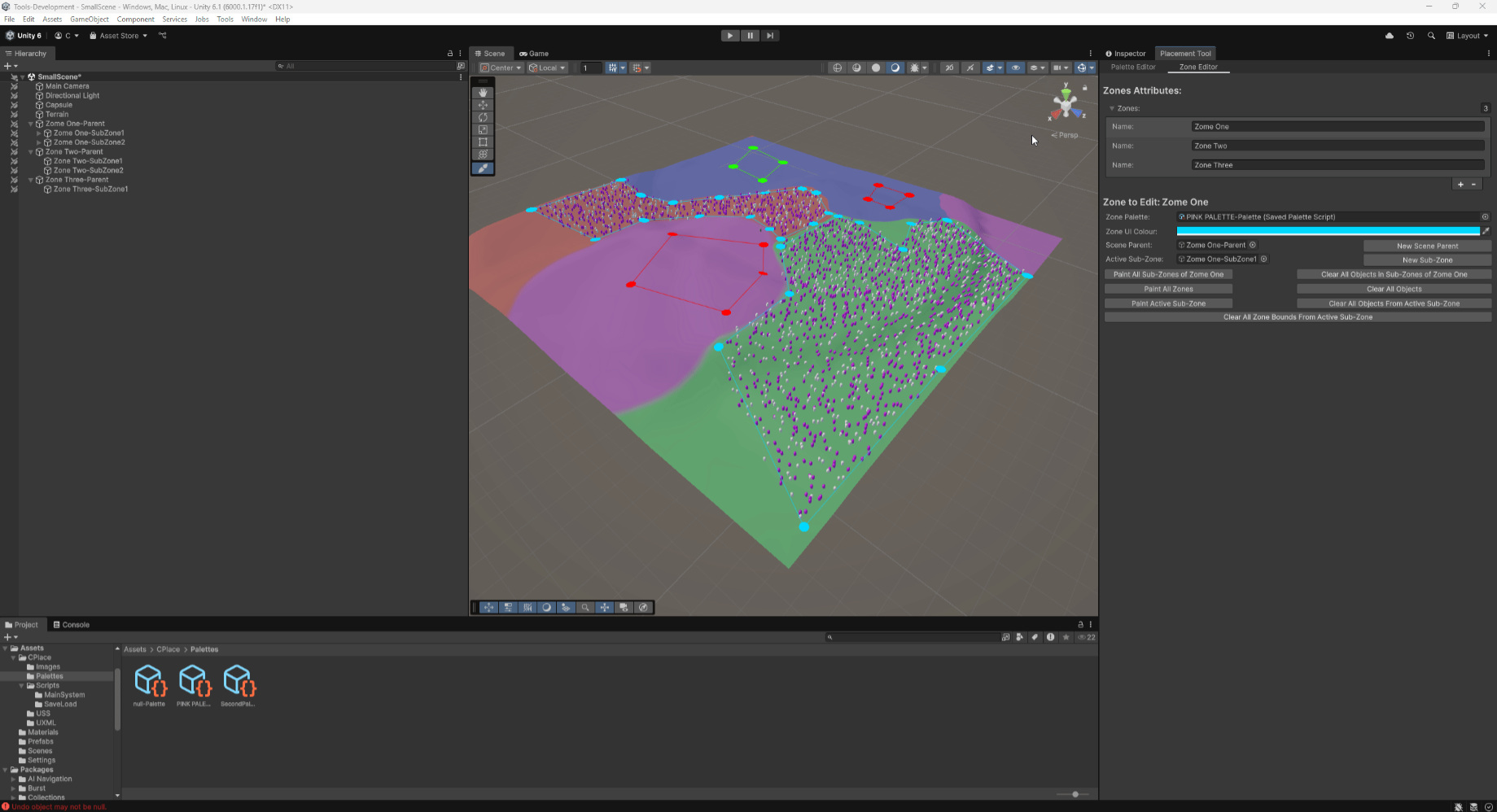1497x812 pixels.
Task: Select the Move tool in Scene toolbar
Action: coord(483,105)
